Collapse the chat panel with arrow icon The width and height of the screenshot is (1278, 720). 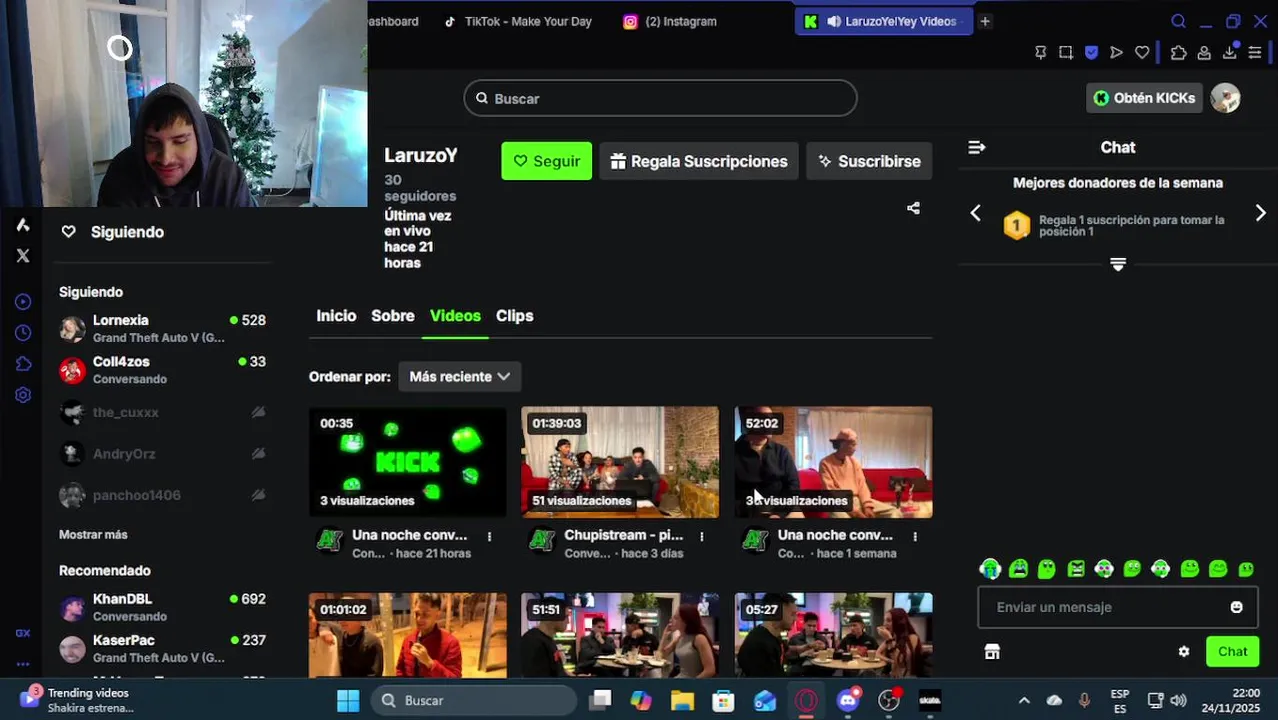click(x=977, y=147)
